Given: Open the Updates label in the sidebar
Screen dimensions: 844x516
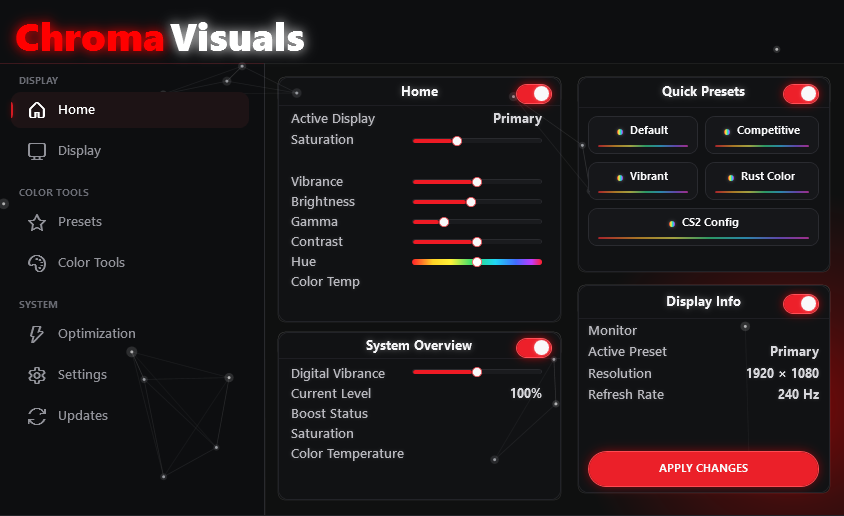Looking at the screenshot, I should coord(83,415).
